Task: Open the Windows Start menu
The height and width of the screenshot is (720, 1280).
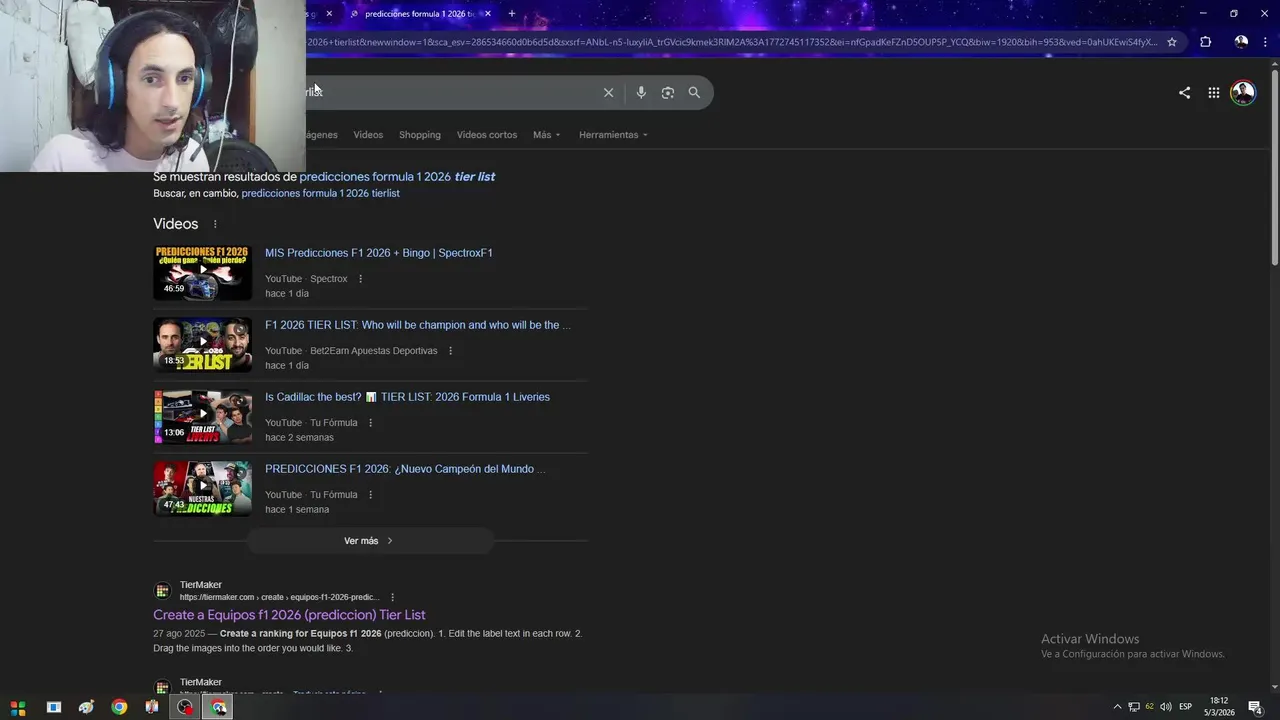Action: pos(18,707)
